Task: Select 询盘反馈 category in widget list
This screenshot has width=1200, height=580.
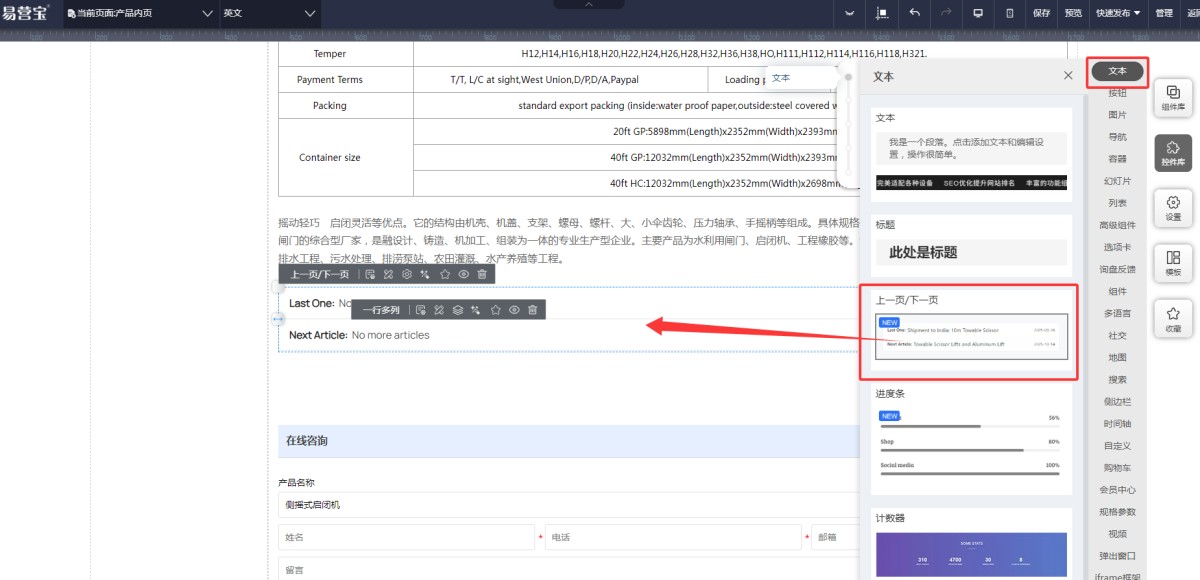Action: tap(1117, 269)
